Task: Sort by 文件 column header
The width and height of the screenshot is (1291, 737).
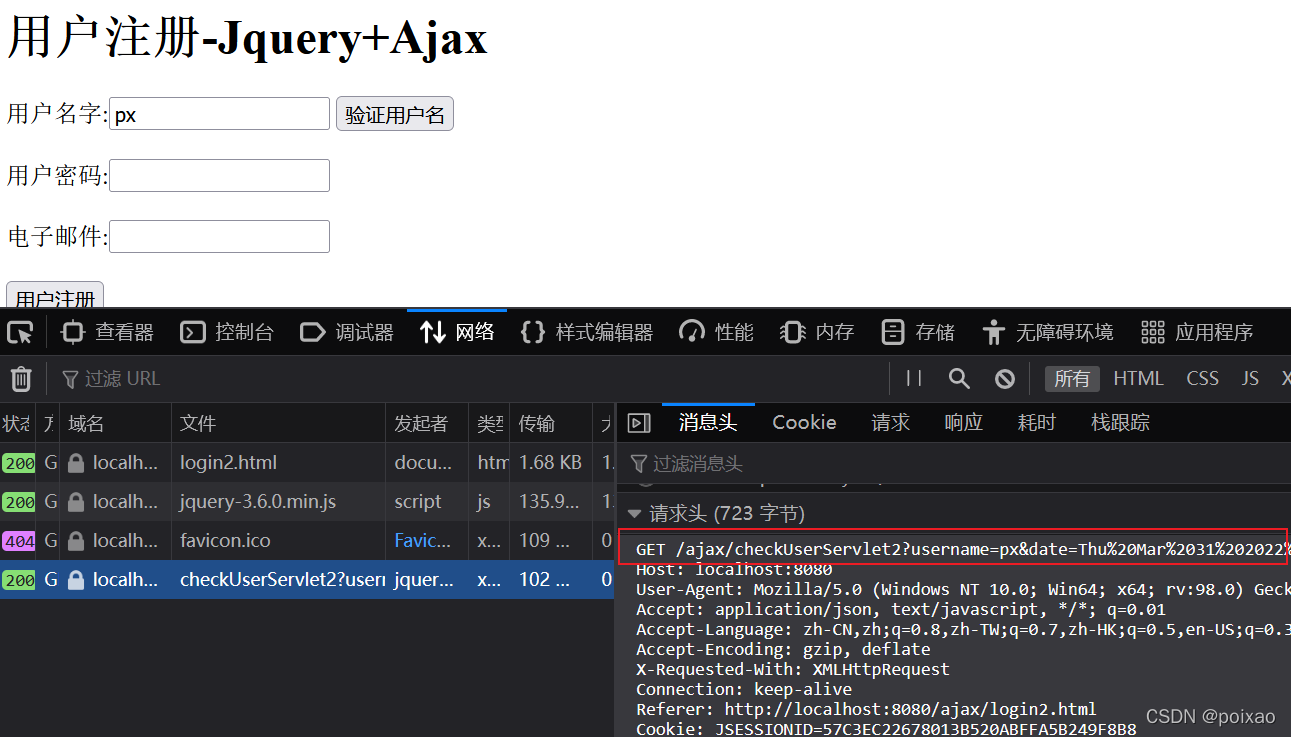Action: 279,424
